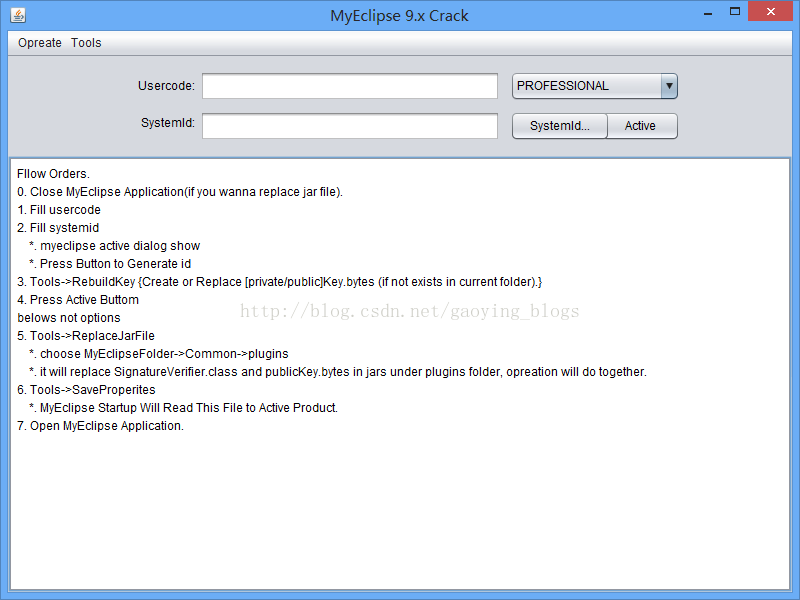This screenshot has height=600, width=800.
Task: Click the 'Fllow Orders.' text line
Action: click(x=53, y=174)
